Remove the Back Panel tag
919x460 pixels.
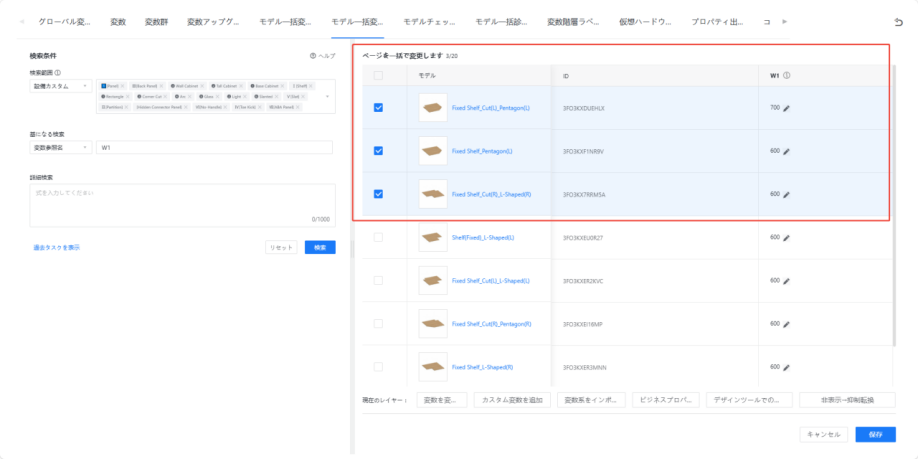161,86
